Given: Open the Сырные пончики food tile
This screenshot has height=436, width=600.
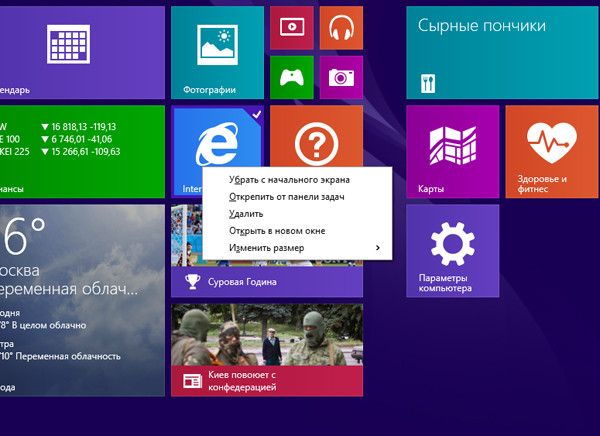Looking at the screenshot, I should coord(502,52).
